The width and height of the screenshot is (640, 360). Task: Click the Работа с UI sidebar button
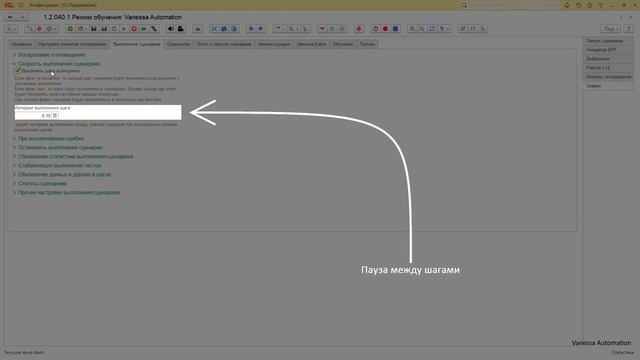pyautogui.click(x=609, y=68)
